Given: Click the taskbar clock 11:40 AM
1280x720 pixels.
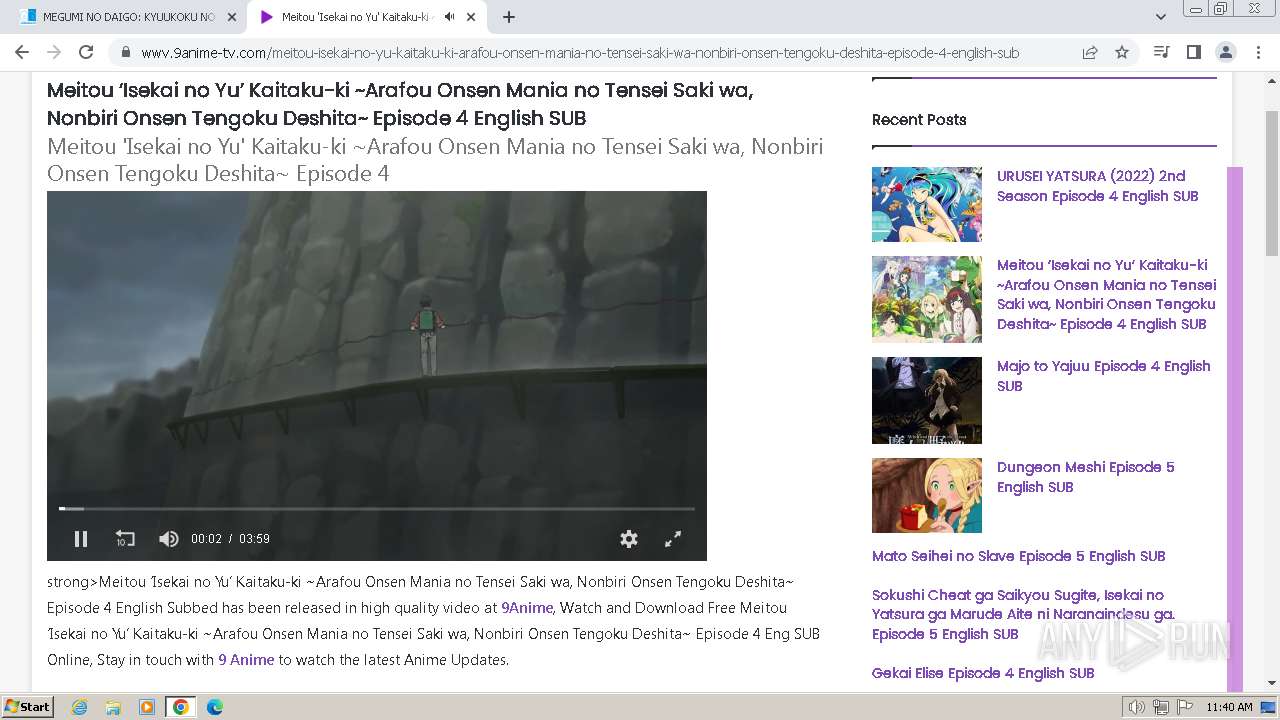Looking at the screenshot, I should click(x=1229, y=707).
